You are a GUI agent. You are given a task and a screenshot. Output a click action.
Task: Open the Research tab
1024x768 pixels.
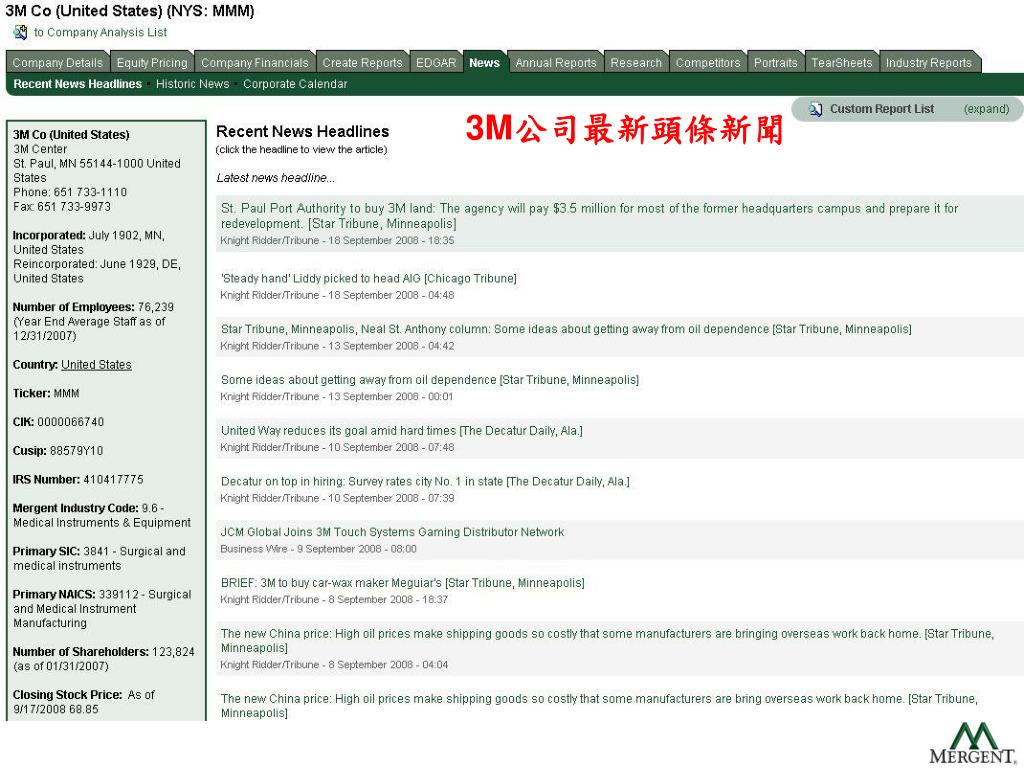(636, 63)
